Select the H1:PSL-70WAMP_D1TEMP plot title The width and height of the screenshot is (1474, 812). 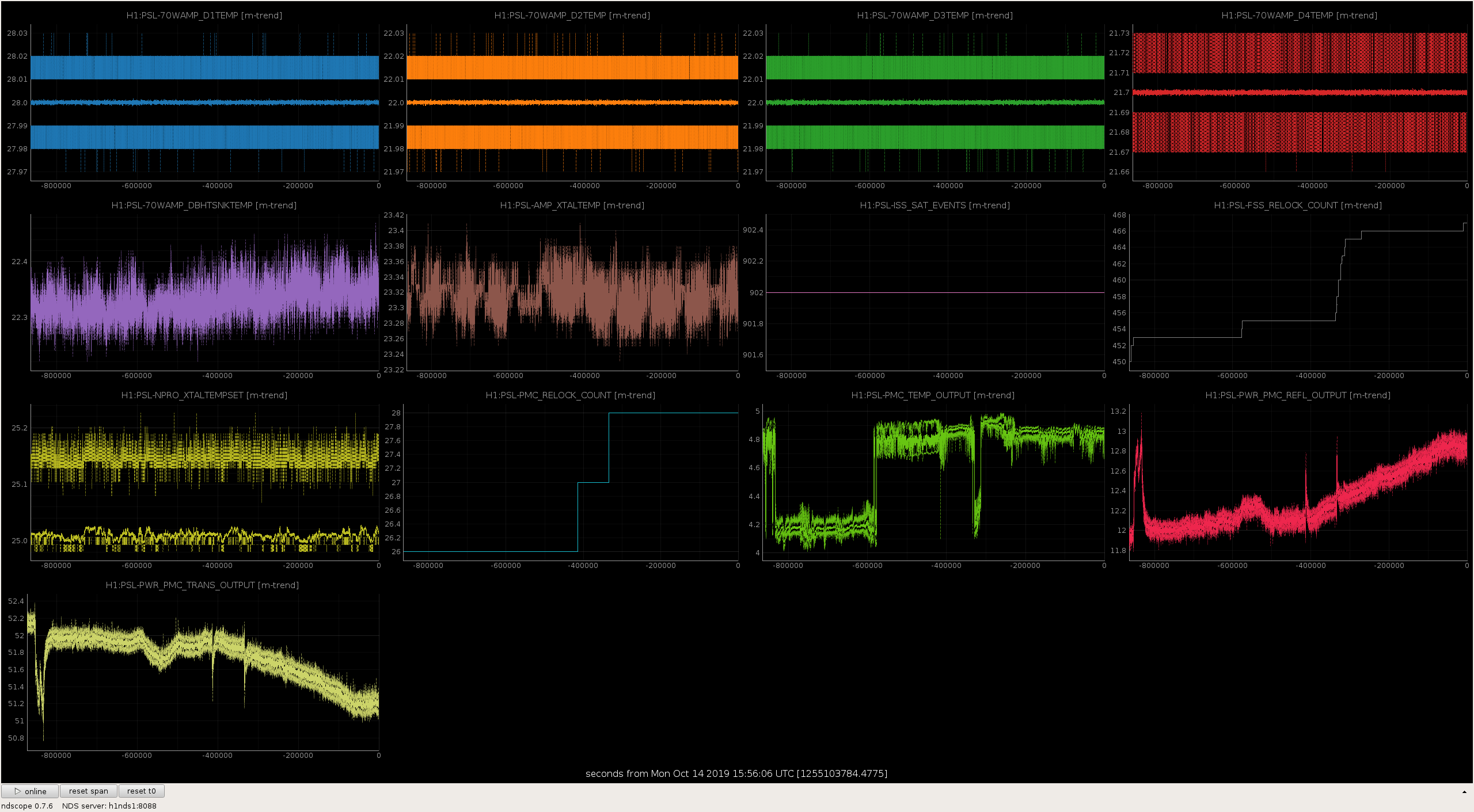point(204,16)
